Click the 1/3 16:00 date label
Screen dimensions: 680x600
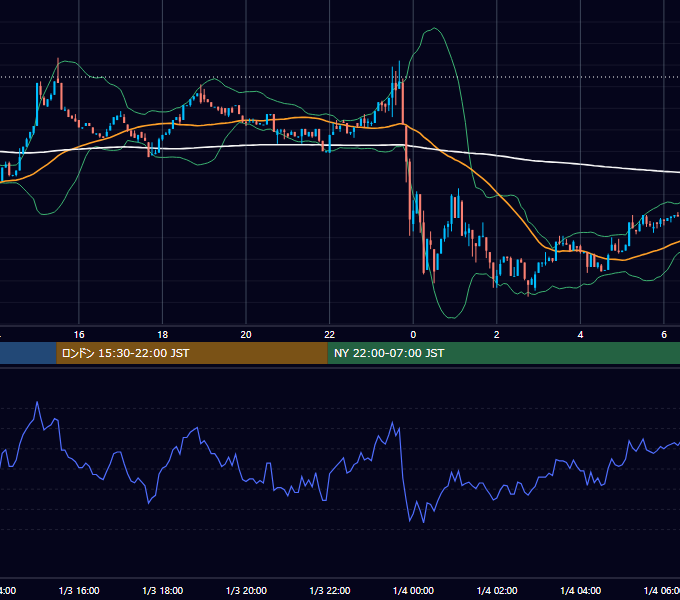pos(79,590)
